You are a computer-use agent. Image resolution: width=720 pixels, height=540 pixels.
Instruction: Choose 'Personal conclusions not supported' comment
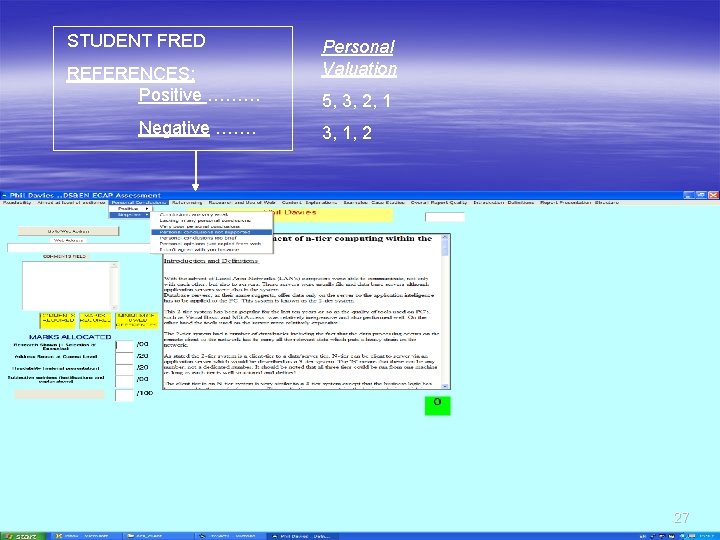point(212,232)
